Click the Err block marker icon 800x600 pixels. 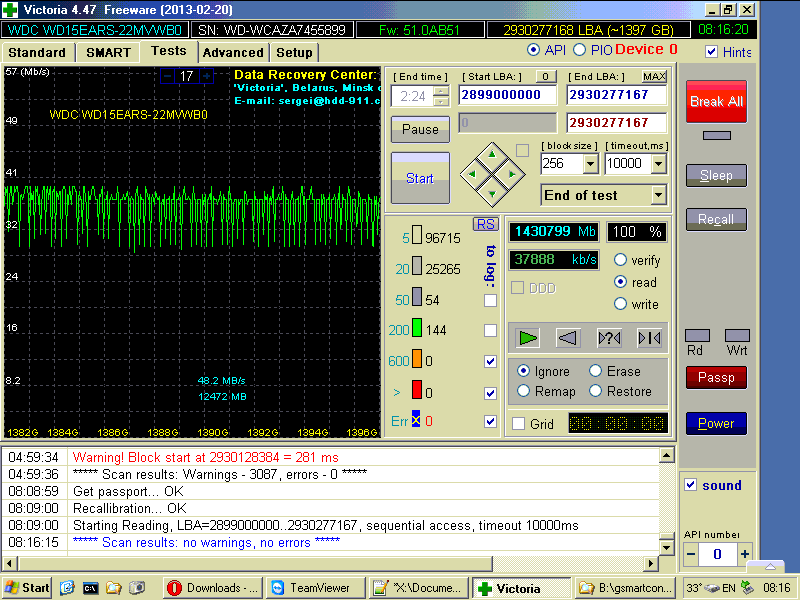coord(416,419)
